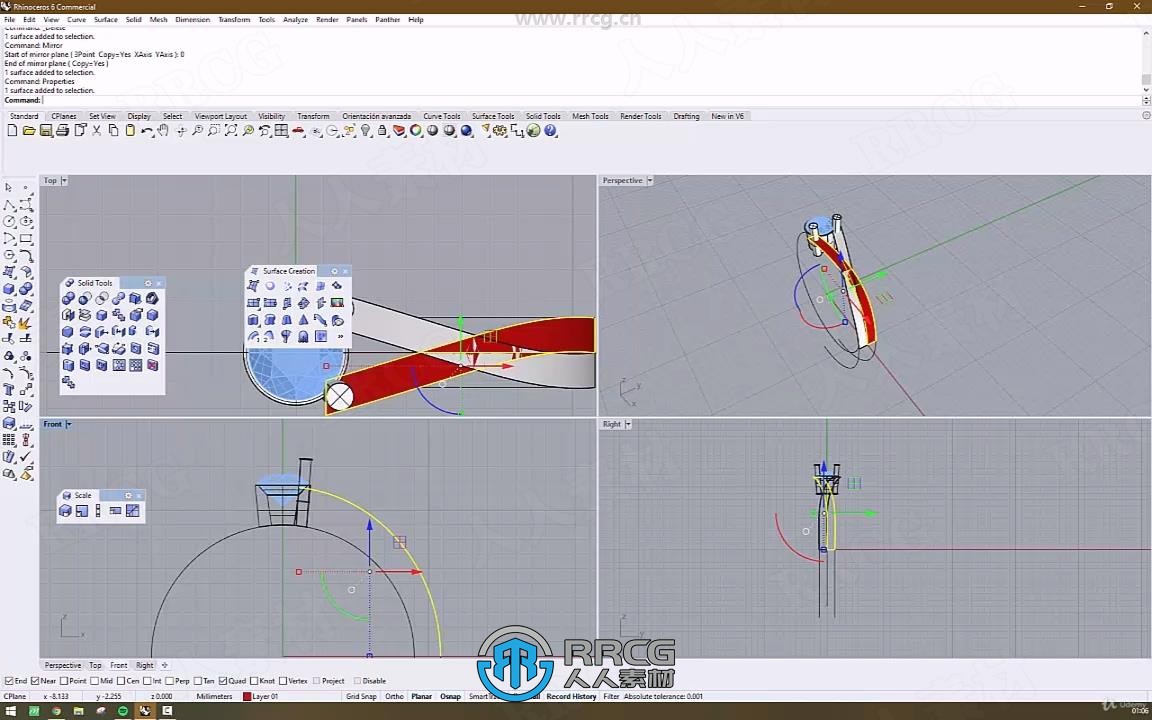Select the Polyline tool in the left sidebar
The width and height of the screenshot is (1152, 720).
click(x=9, y=205)
